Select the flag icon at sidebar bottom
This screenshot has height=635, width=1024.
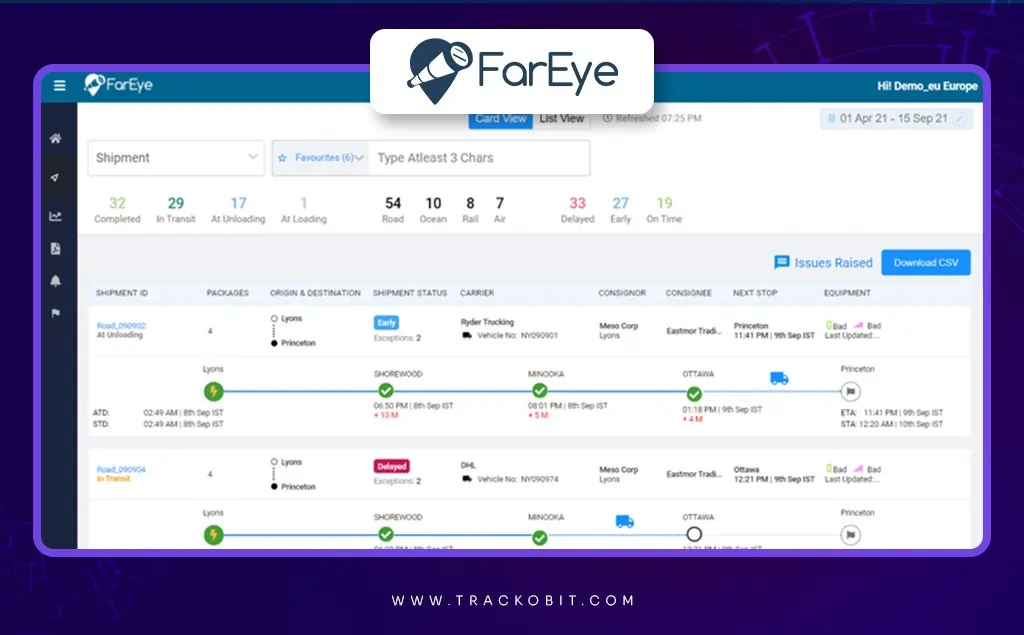click(57, 314)
